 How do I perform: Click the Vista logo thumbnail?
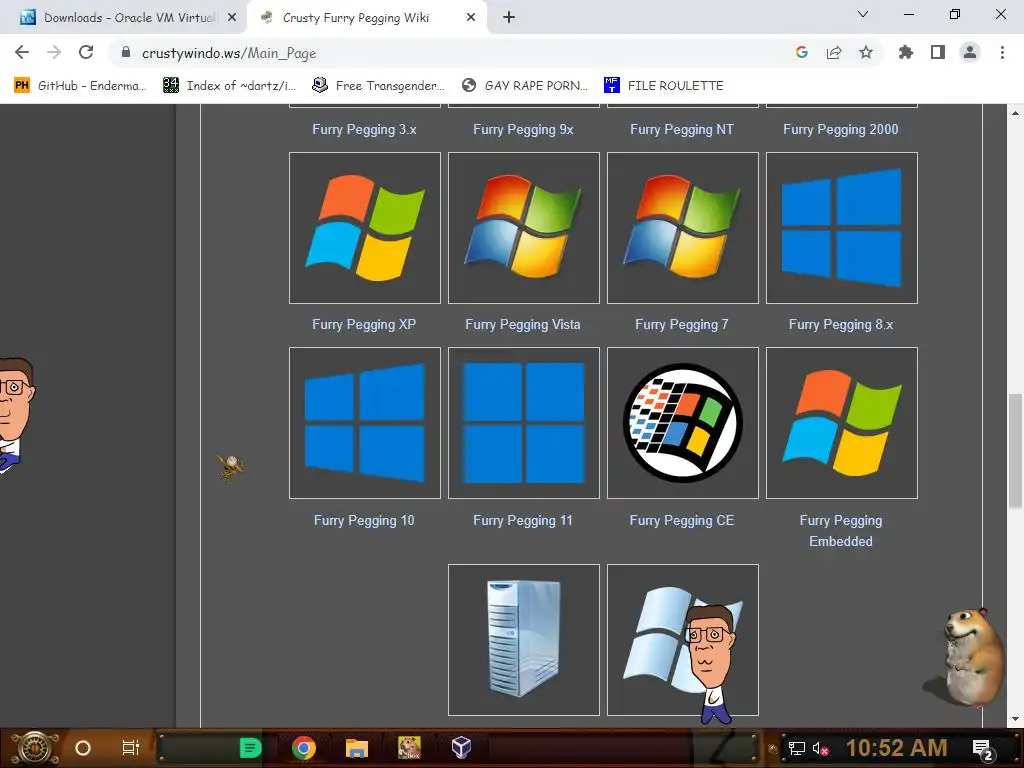tap(524, 228)
